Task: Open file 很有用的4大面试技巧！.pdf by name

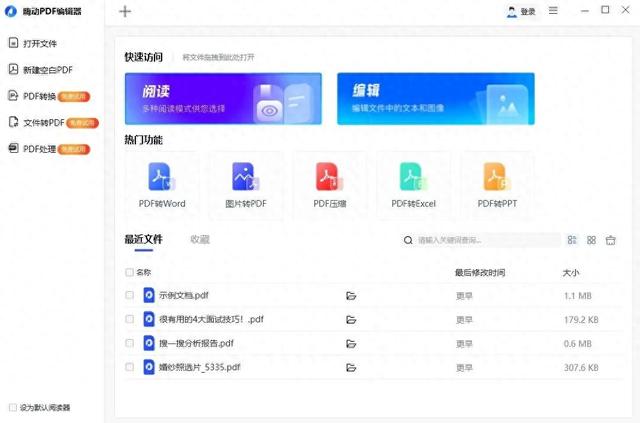Action: click(x=211, y=319)
